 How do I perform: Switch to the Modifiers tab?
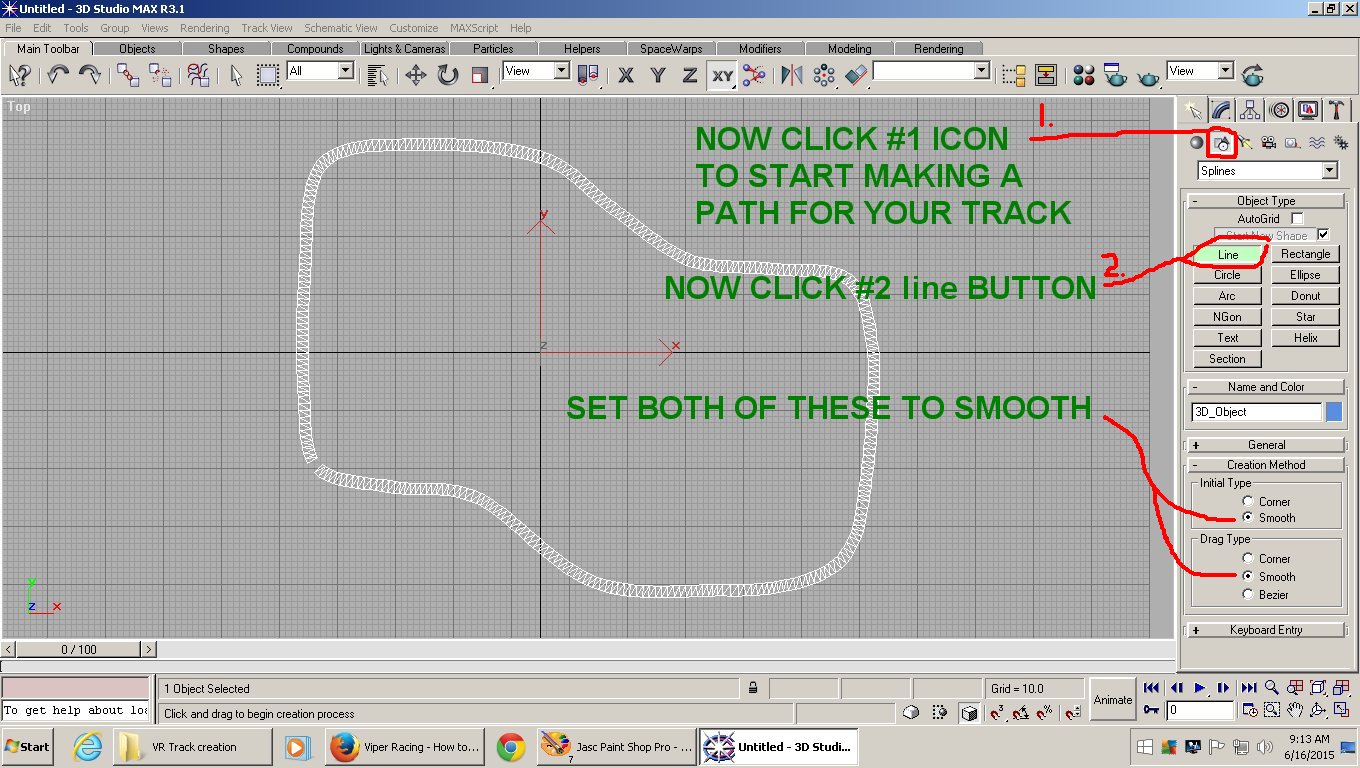click(760, 48)
